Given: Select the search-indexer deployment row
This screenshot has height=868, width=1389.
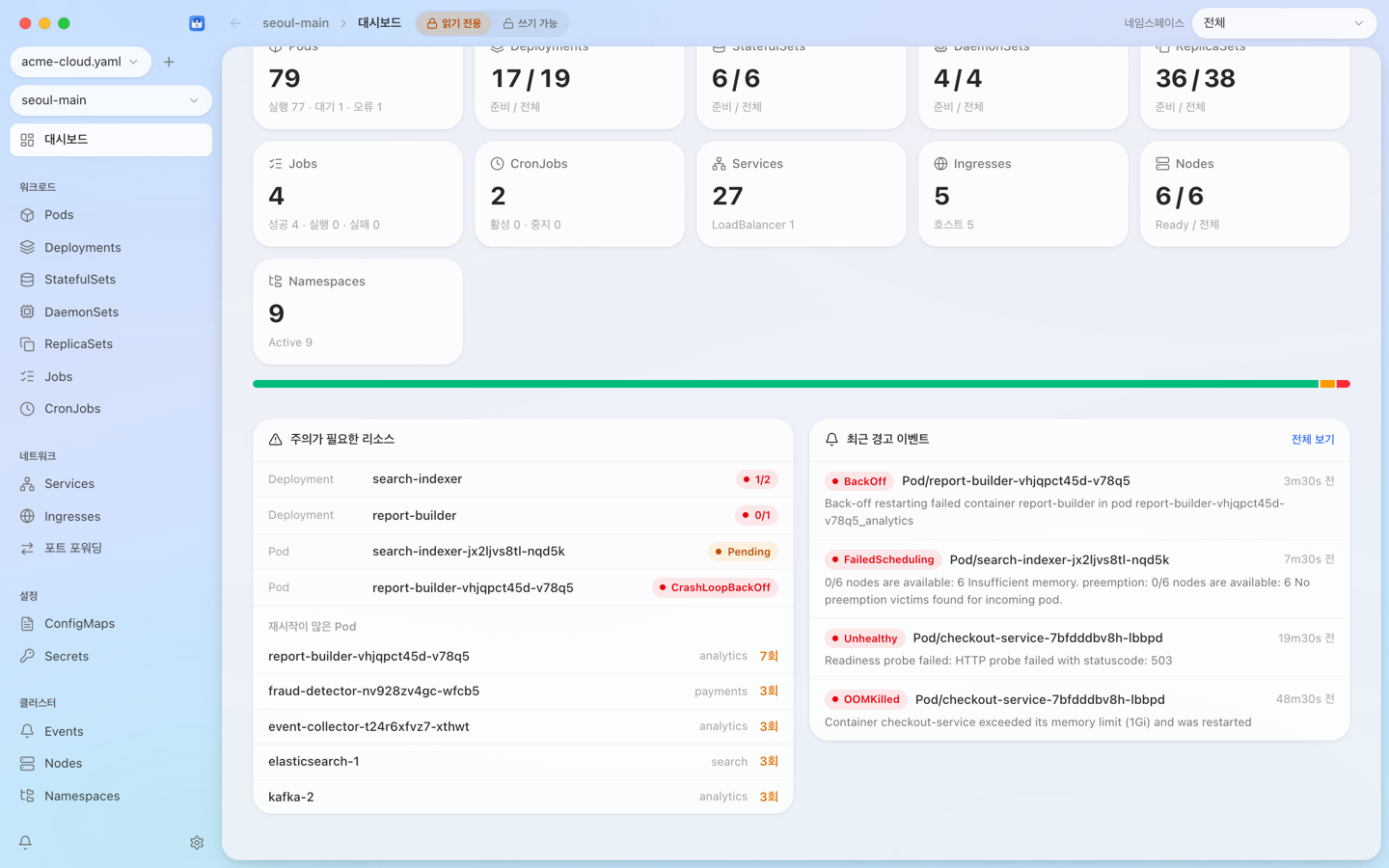Looking at the screenshot, I should point(523,479).
